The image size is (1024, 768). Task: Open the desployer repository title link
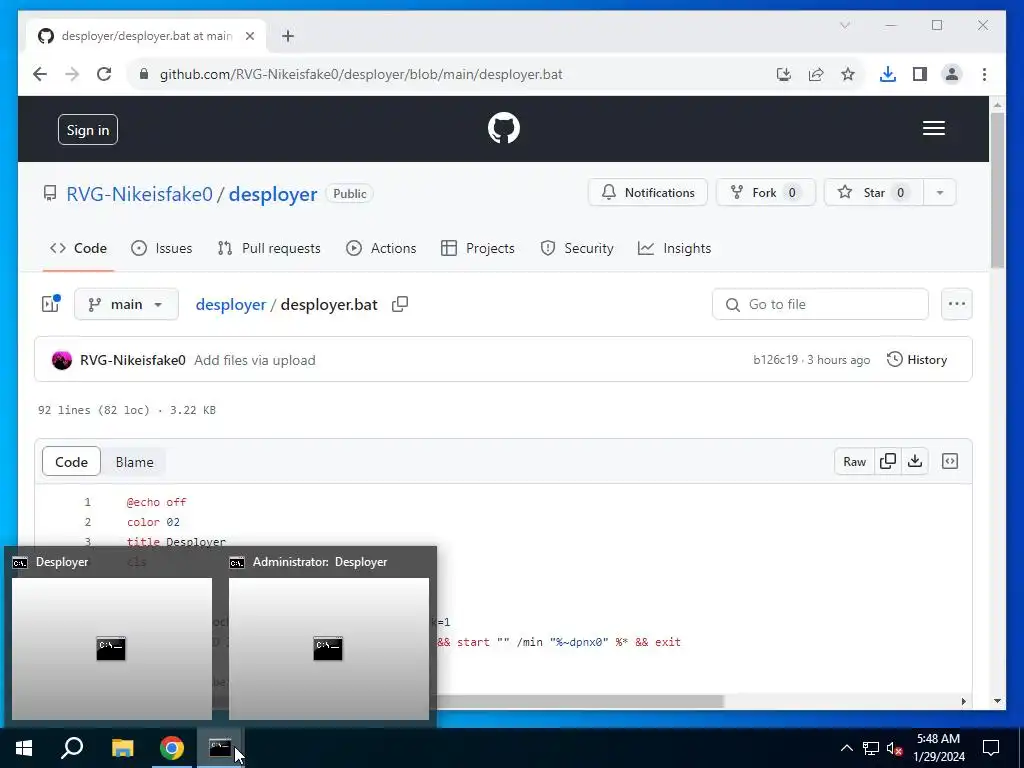click(x=273, y=194)
